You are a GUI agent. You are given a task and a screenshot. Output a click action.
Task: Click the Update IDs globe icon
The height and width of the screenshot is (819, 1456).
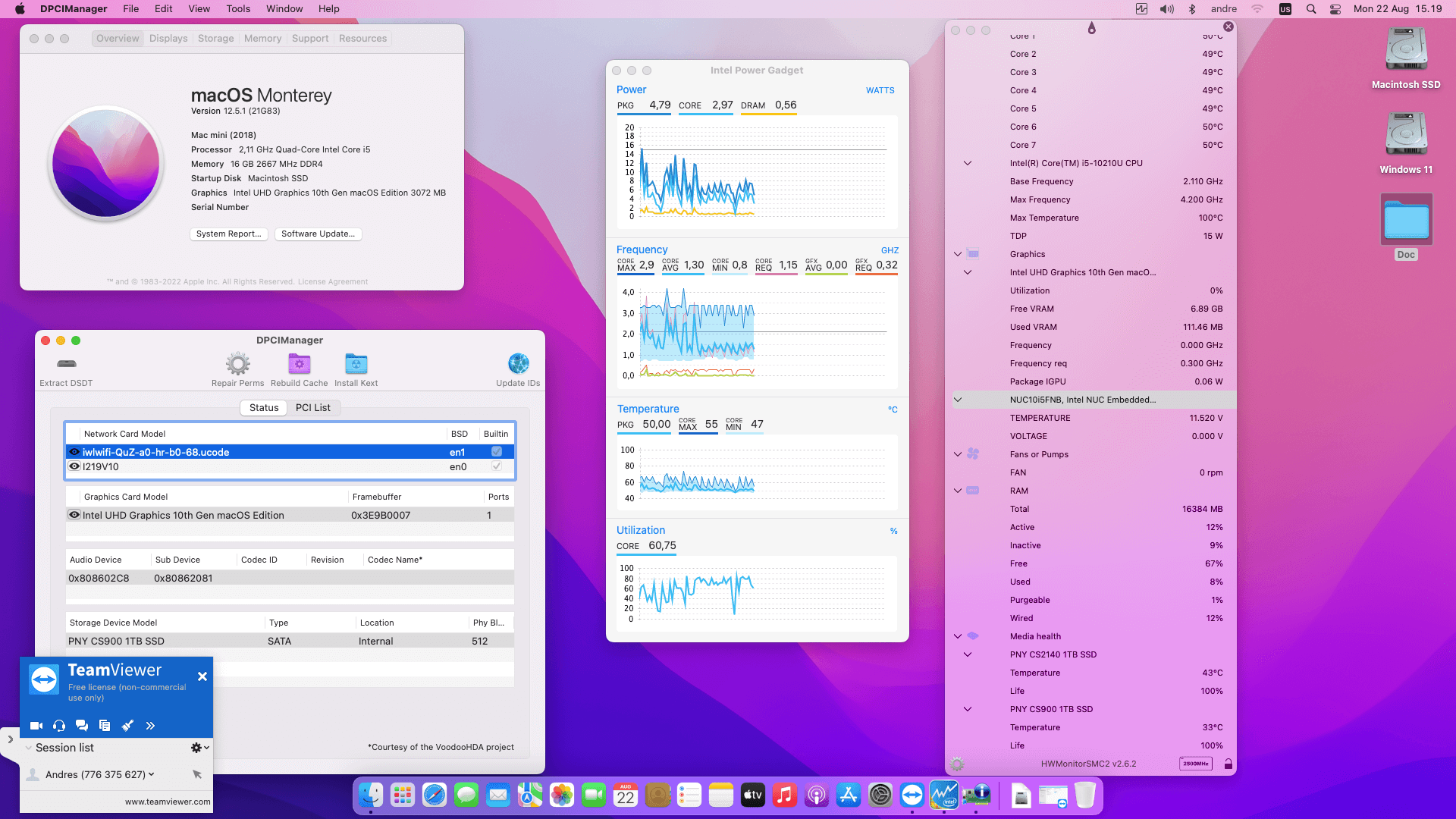(x=518, y=364)
